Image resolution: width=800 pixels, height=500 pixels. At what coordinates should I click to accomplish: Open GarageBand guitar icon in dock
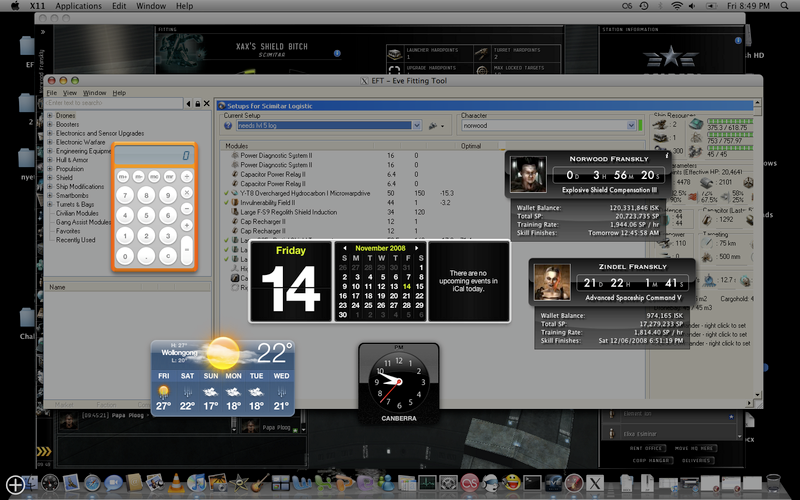tap(260, 482)
